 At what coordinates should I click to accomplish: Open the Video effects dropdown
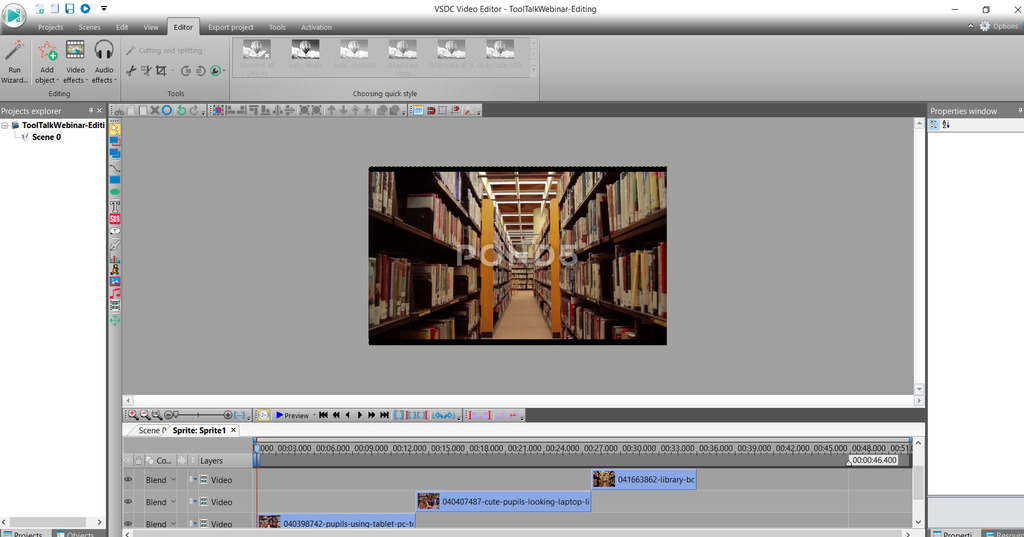point(75,62)
